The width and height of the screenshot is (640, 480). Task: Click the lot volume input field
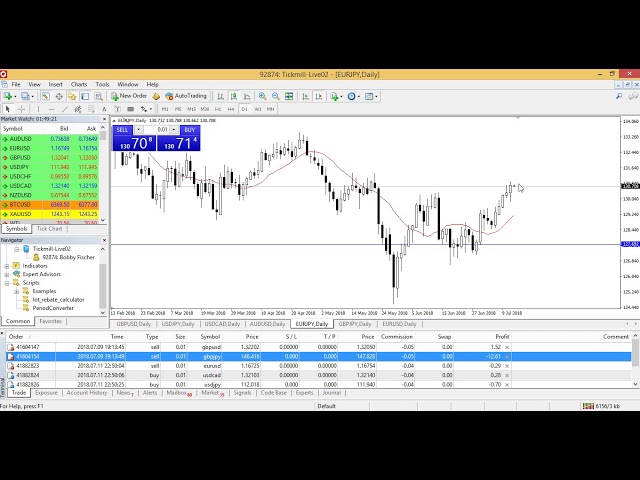tap(162, 129)
